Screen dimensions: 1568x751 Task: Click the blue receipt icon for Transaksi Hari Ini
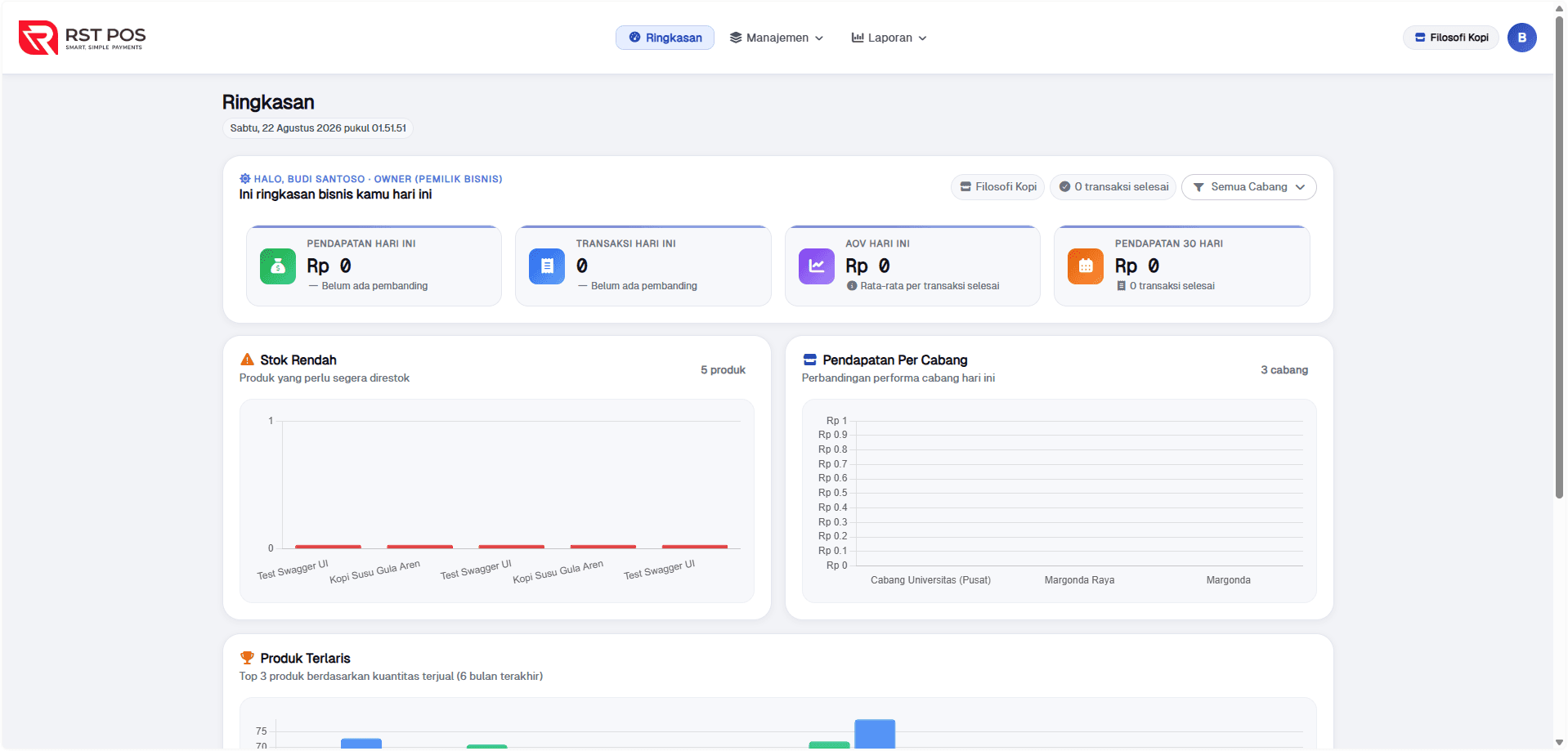coord(547,266)
